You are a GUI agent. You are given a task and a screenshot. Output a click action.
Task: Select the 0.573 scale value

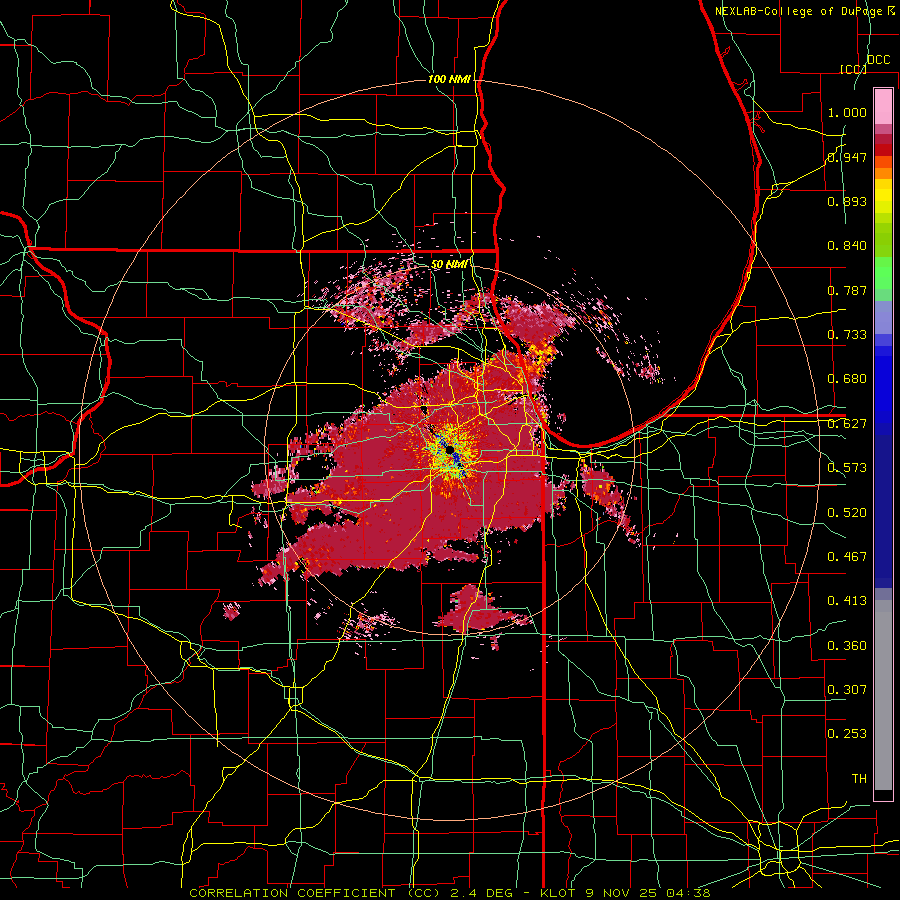[847, 468]
